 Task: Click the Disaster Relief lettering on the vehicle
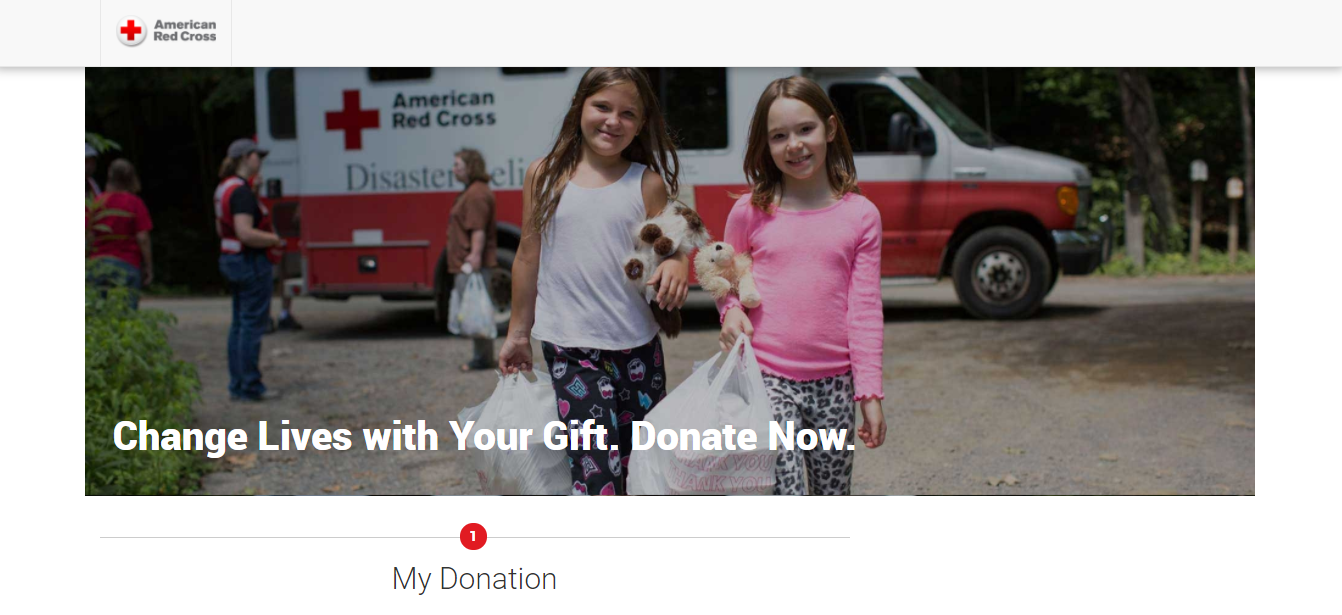click(432, 177)
